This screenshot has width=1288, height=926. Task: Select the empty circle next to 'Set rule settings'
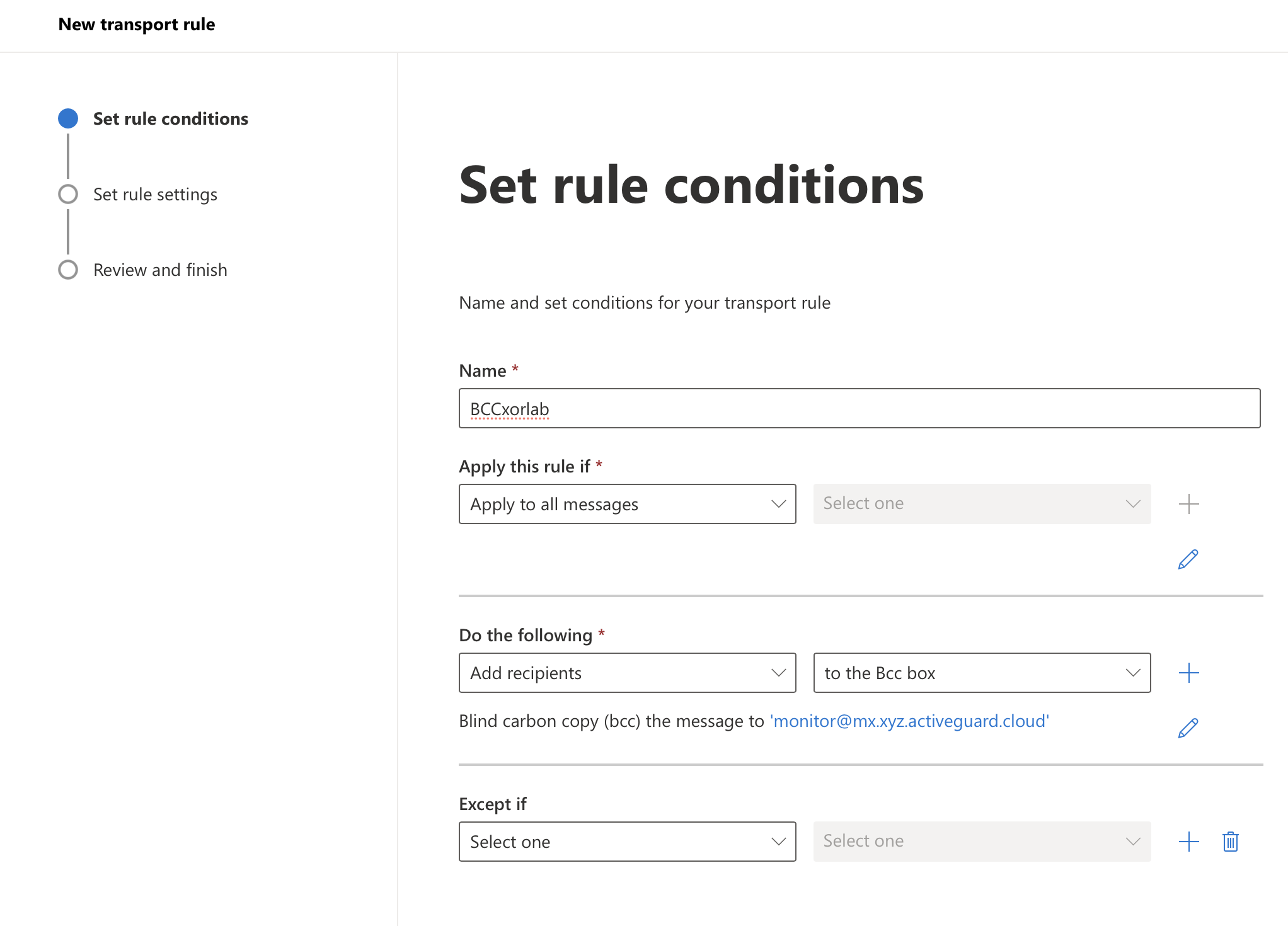click(x=68, y=194)
